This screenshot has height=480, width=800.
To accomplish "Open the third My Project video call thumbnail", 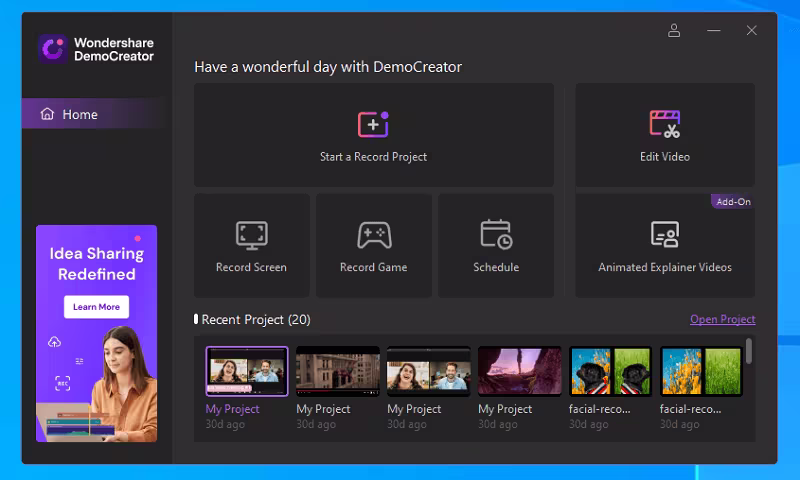I will coord(429,371).
